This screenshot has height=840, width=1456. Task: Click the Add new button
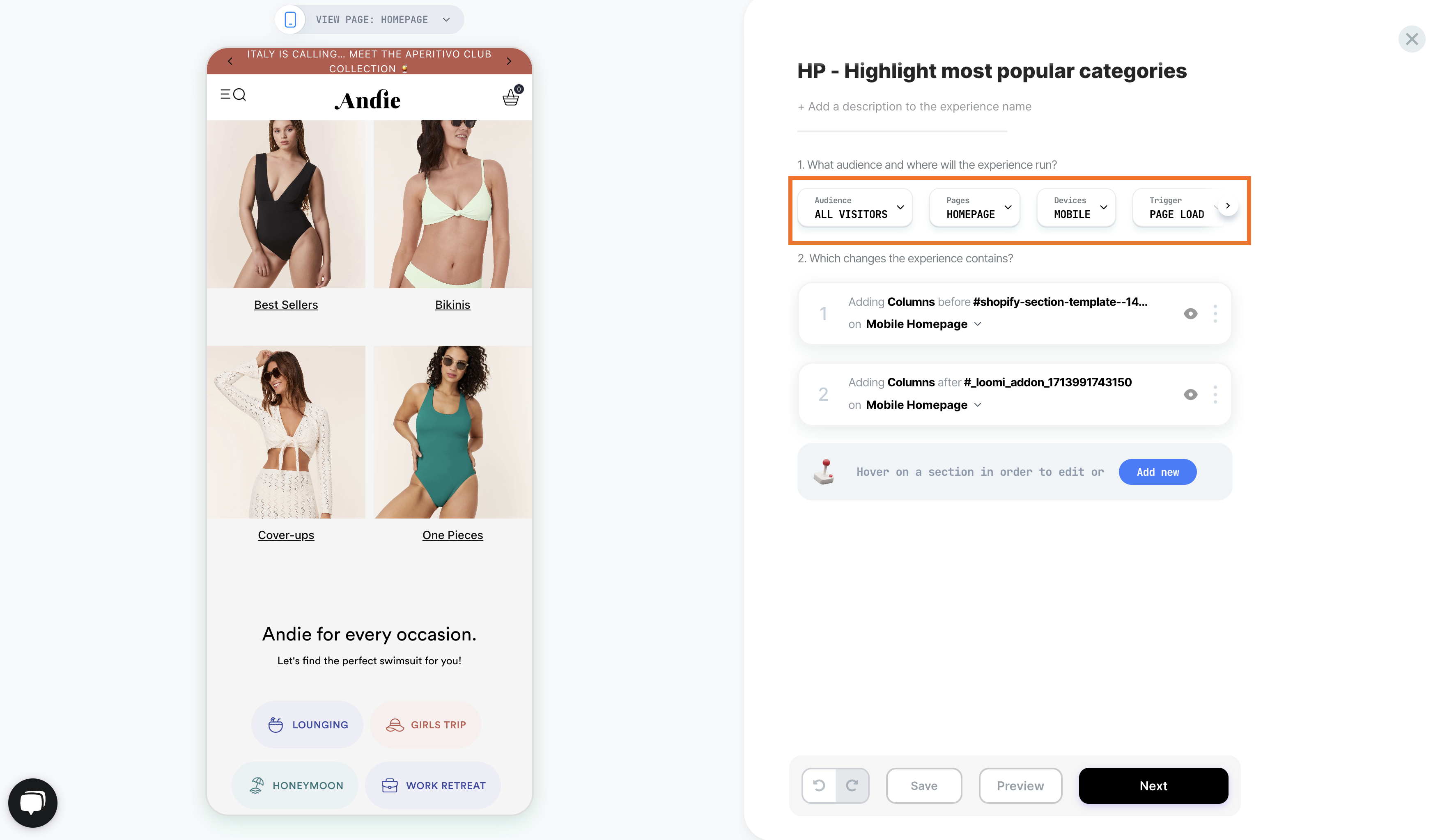pos(1157,472)
